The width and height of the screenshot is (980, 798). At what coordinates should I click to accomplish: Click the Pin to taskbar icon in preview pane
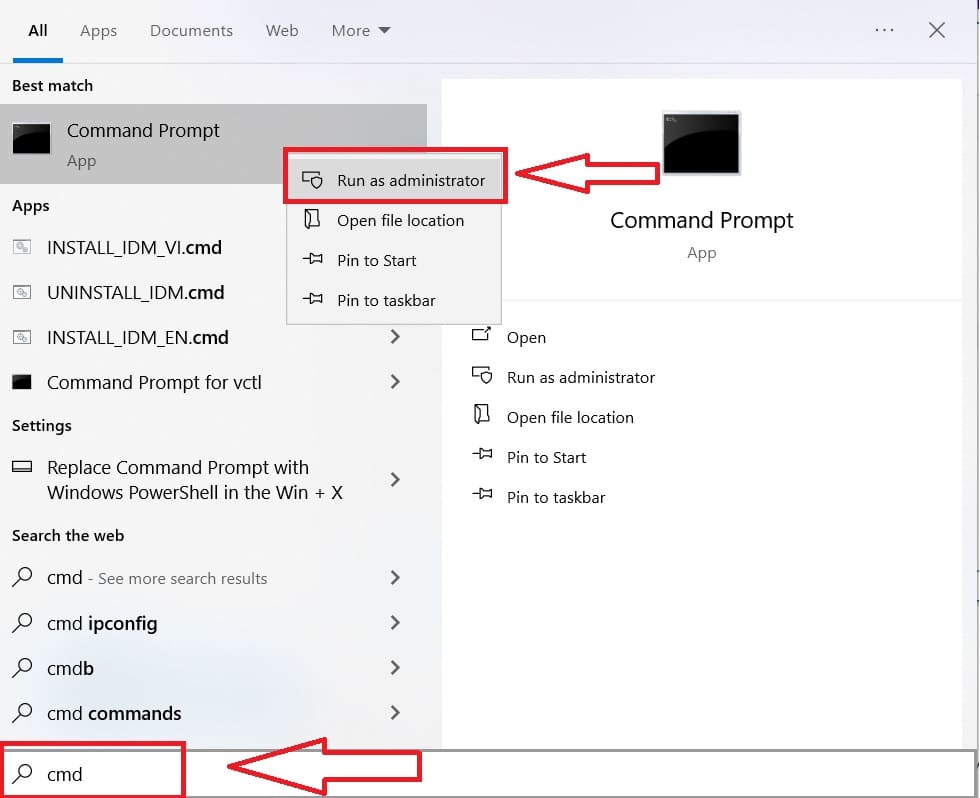tap(482, 494)
